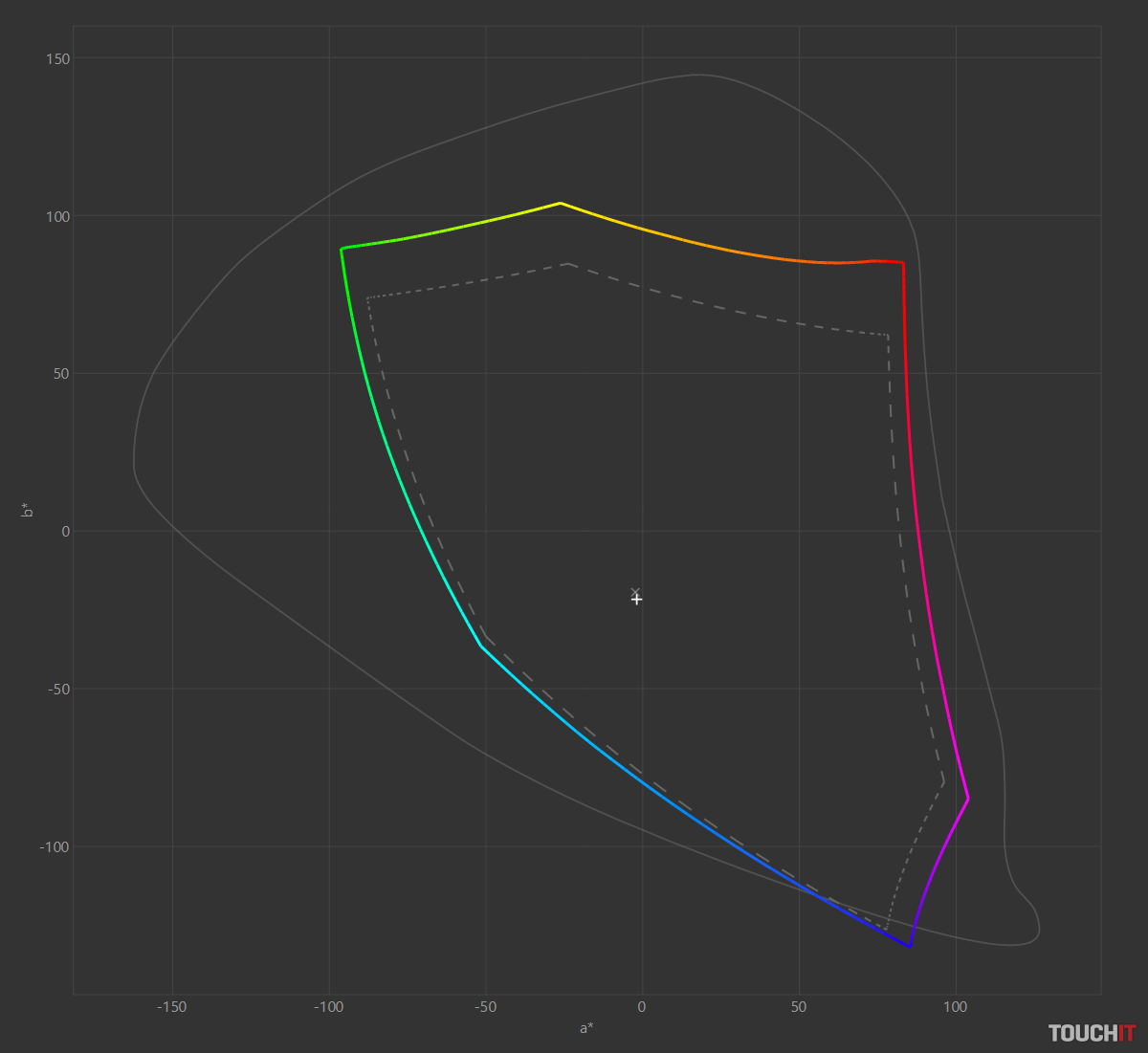This screenshot has height=1053, width=1148.
Task: Select the bottom vertex of the dashed gamut
Action: tap(886, 929)
